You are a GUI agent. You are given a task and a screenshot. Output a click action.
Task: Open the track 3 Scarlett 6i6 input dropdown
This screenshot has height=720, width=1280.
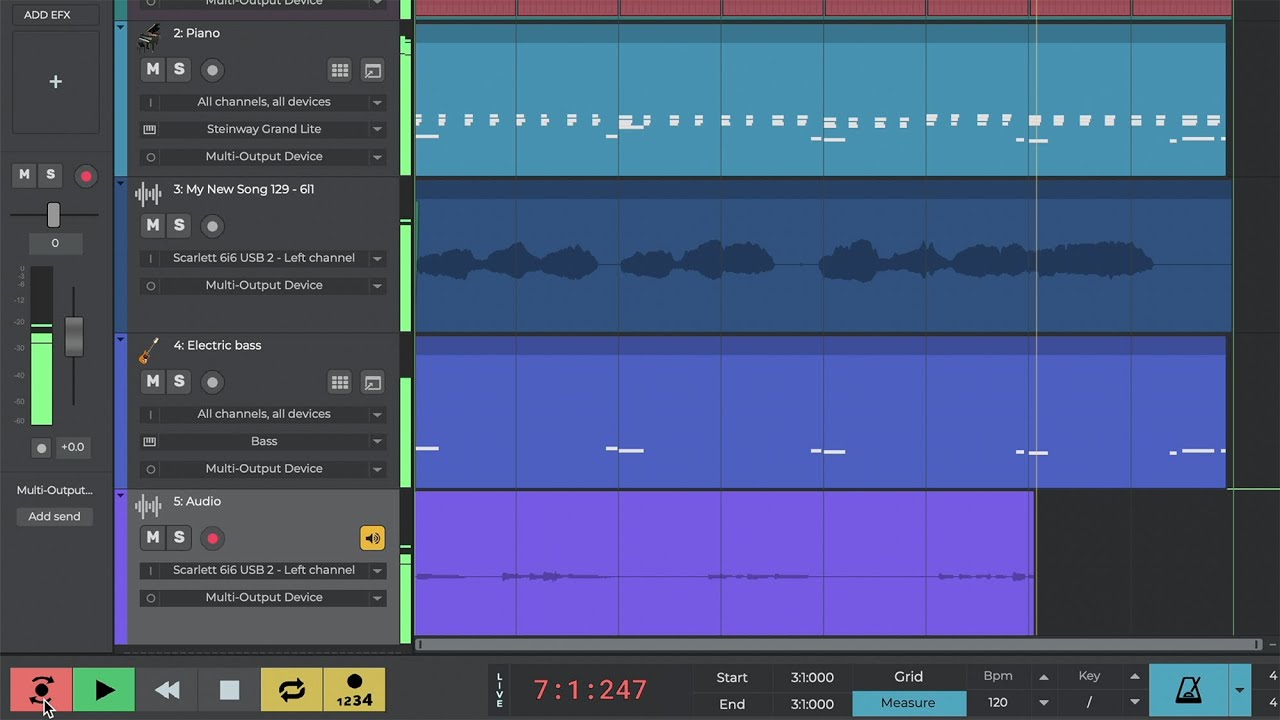(x=263, y=258)
